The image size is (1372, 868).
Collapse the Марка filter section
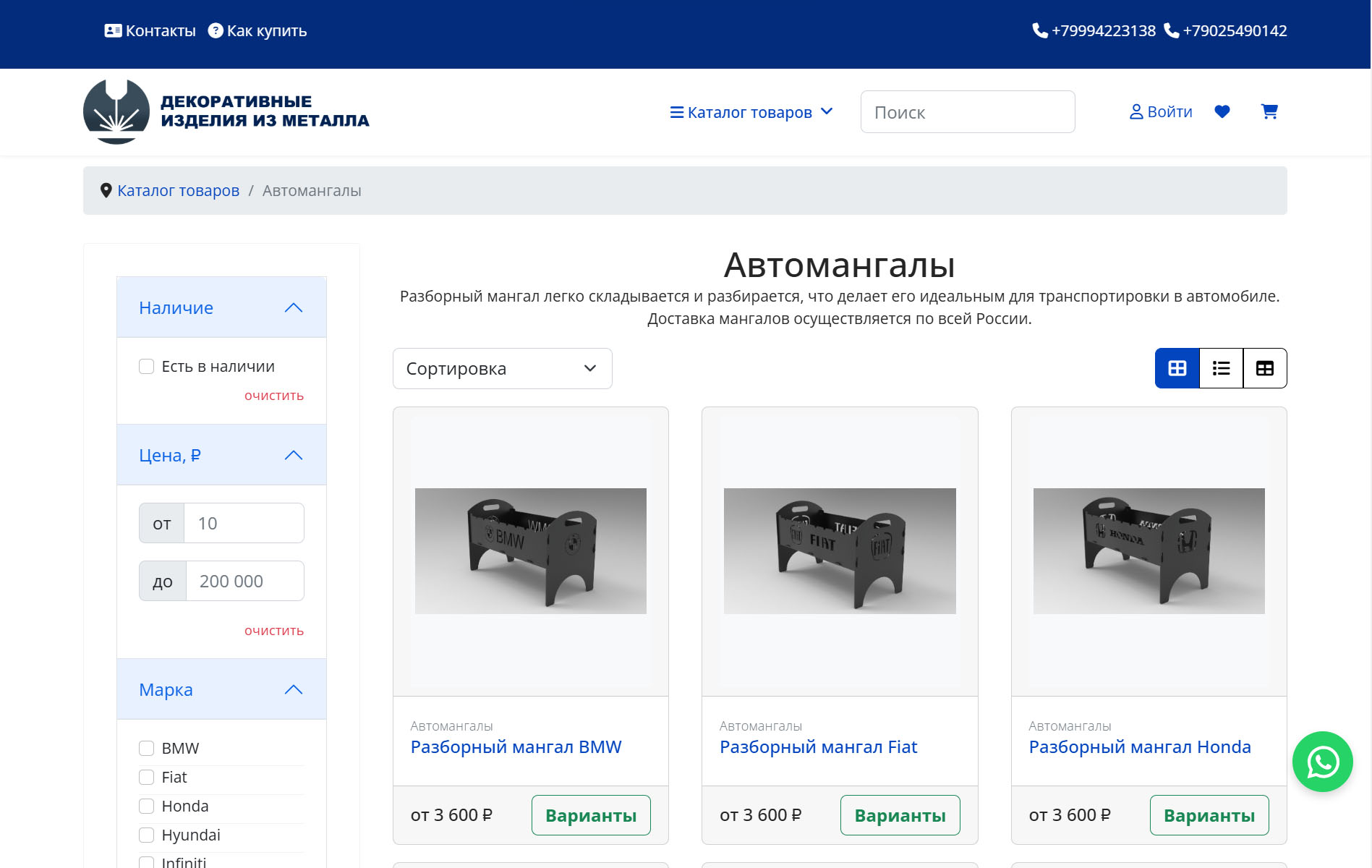point(221,689)
